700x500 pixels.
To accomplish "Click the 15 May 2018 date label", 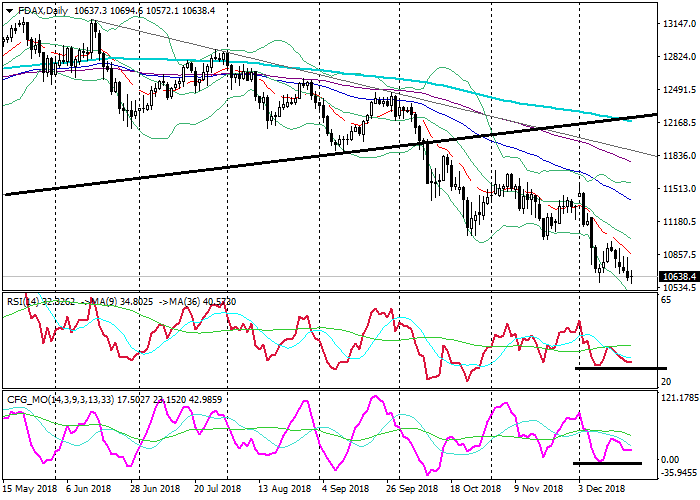I will pyautogui.click(x=27, y=490).
